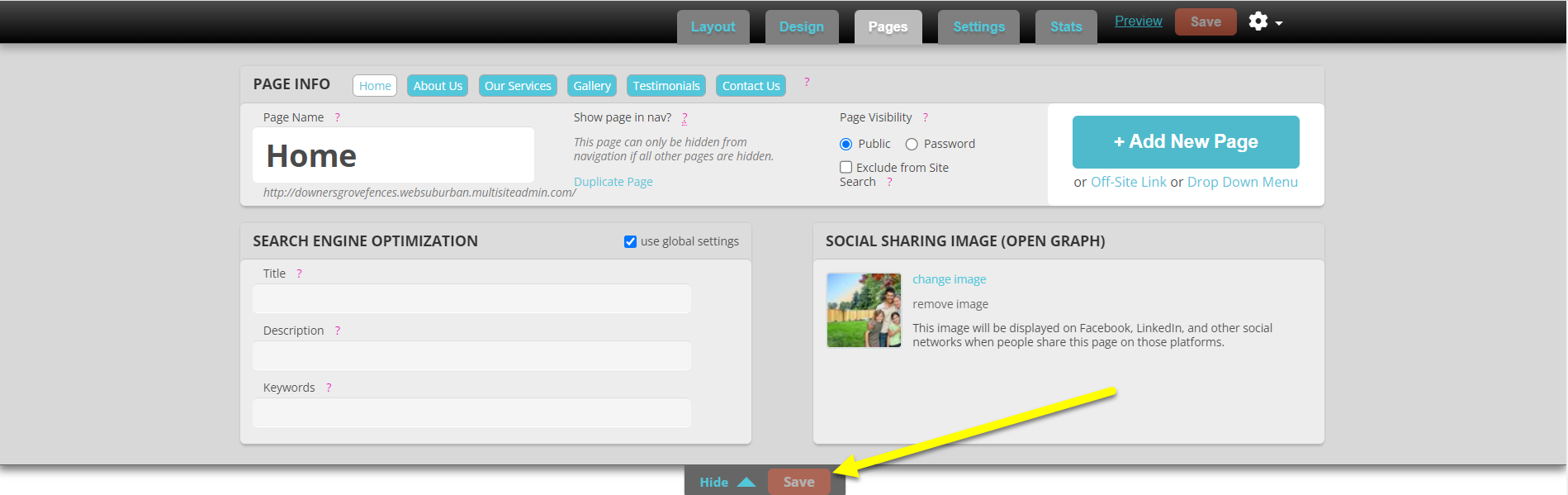The width and height of the screenshot is (1568, 495).
Task: Click the remove image link
Action: coord(950,304)
